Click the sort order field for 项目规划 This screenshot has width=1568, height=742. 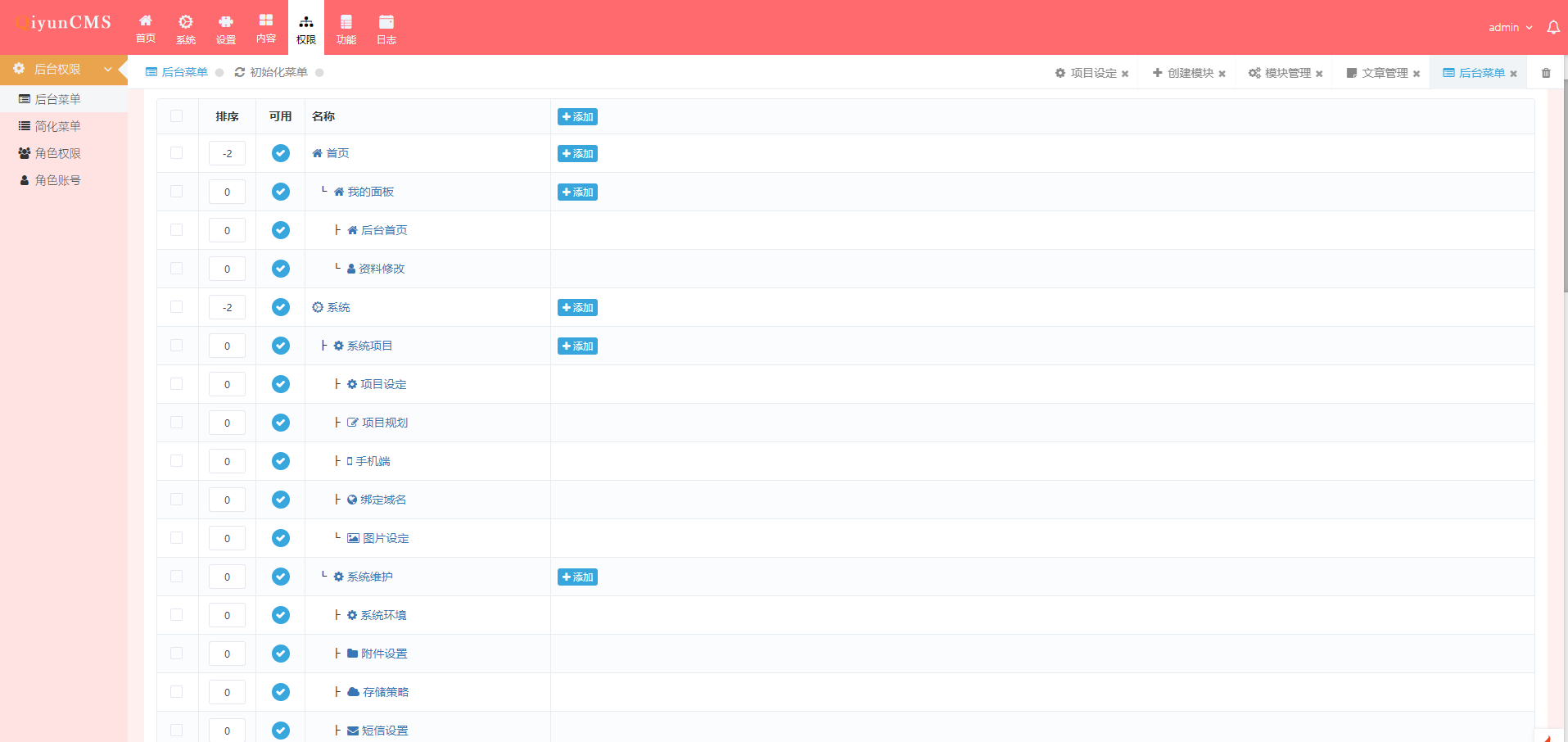point(227,423)
